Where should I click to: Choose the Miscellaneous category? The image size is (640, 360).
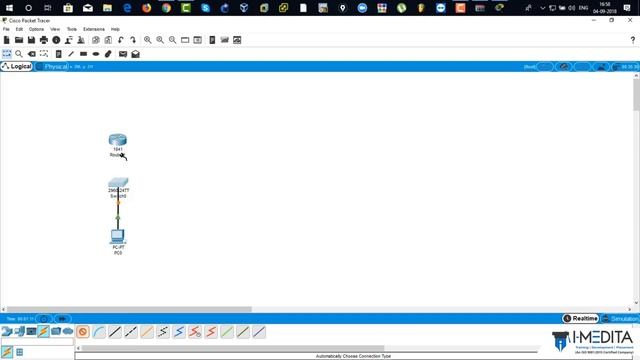pyautogui.click(x=56, y=331)
